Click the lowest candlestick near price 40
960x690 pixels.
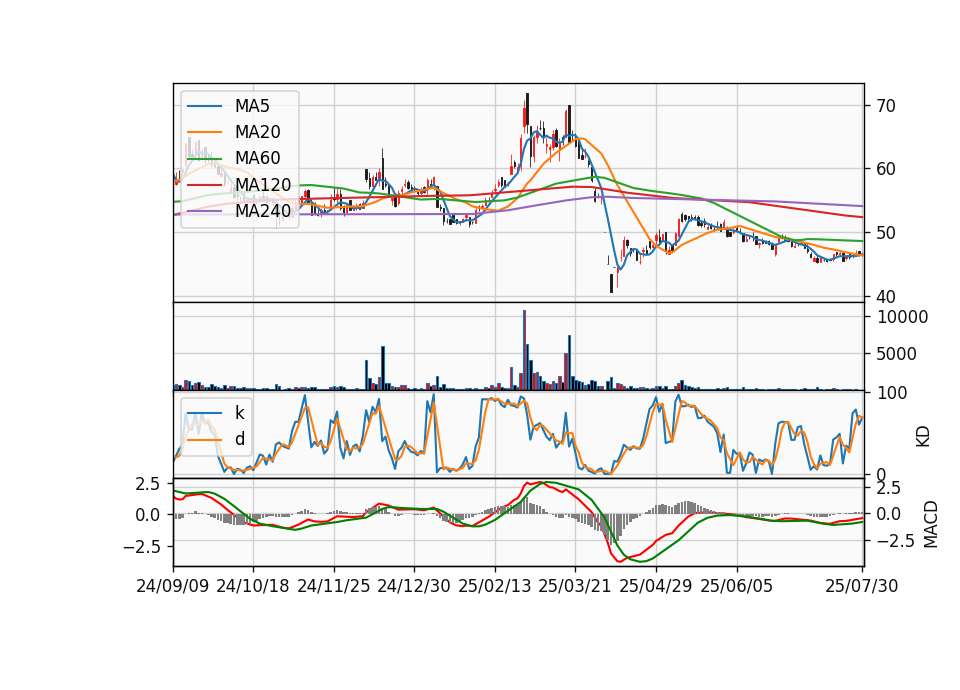click(x=611, y=283)
